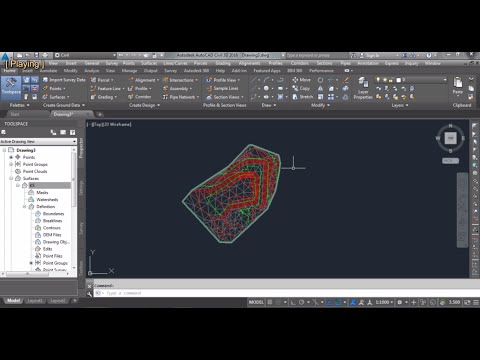Click the ViewCube top face

(451, 138)
